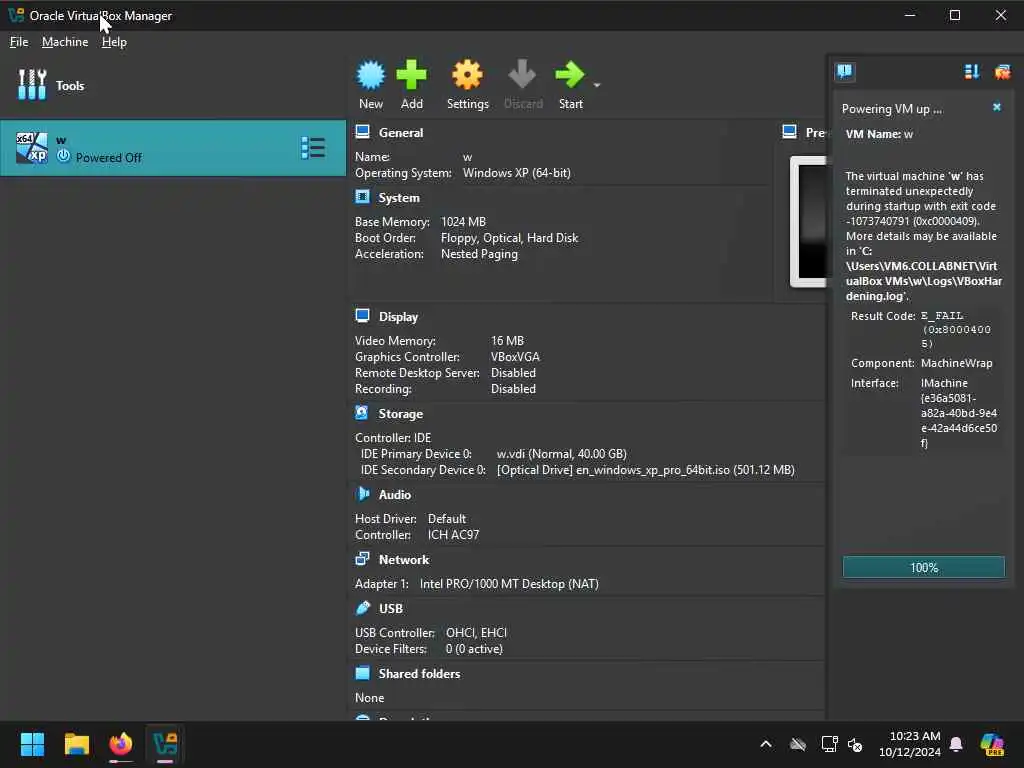Image resolution: width=1024 pixels, height=768 pixels.
Task: Click the 'ICH AC97' audio controller value
Action: [453, 535]
